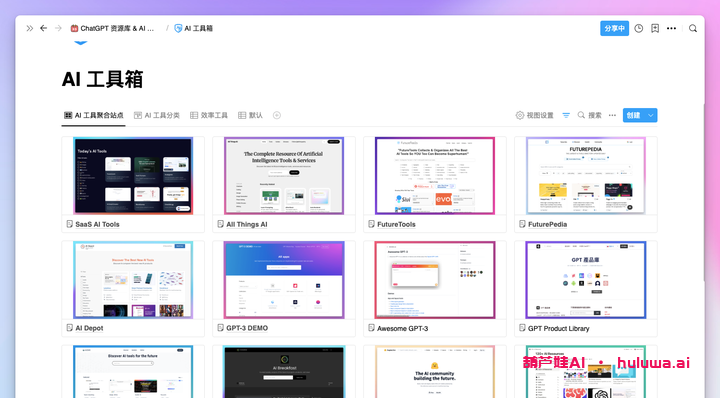Click page icon beside GPT-3 DEMO

pyautogui.click(x=220, y=328)
